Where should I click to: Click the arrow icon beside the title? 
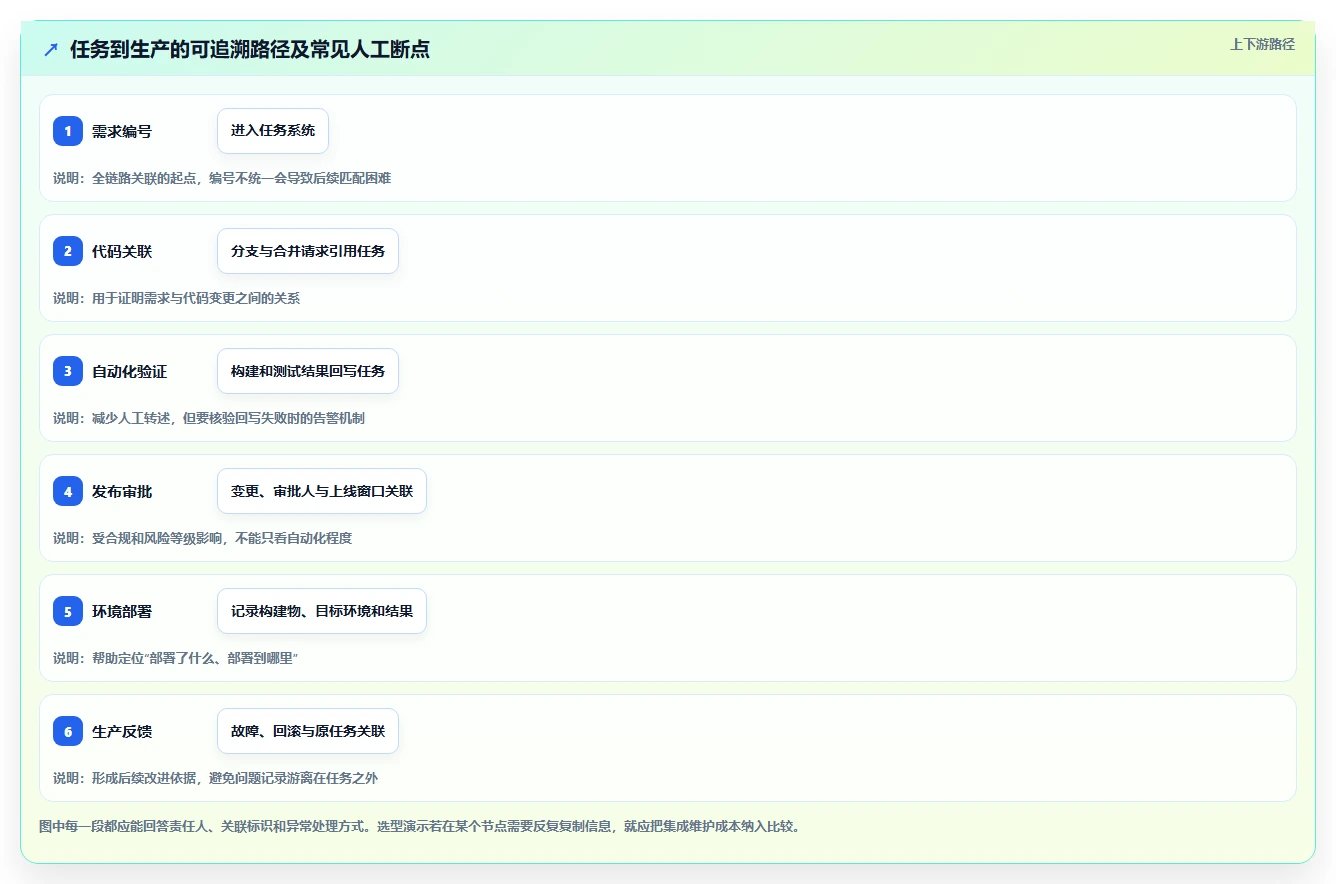[x=51, y=49]
